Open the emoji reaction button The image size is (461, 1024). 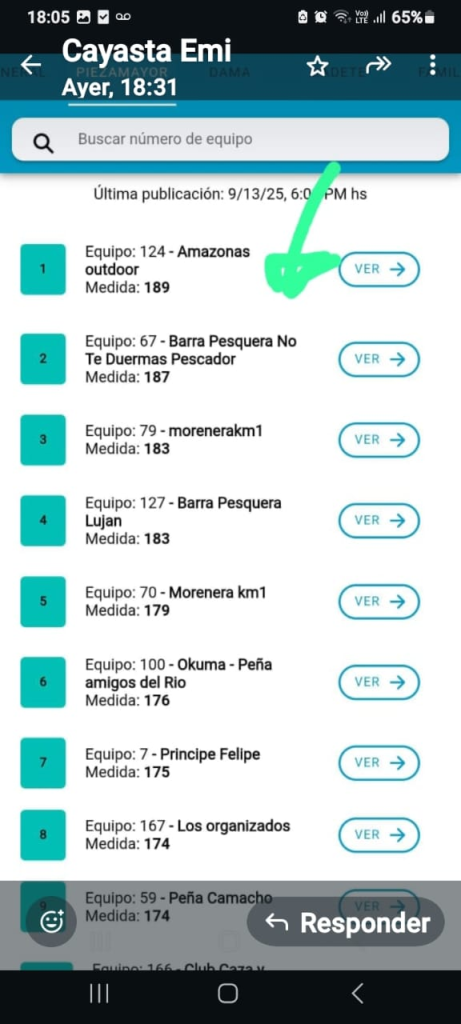[x=52, y=921]
